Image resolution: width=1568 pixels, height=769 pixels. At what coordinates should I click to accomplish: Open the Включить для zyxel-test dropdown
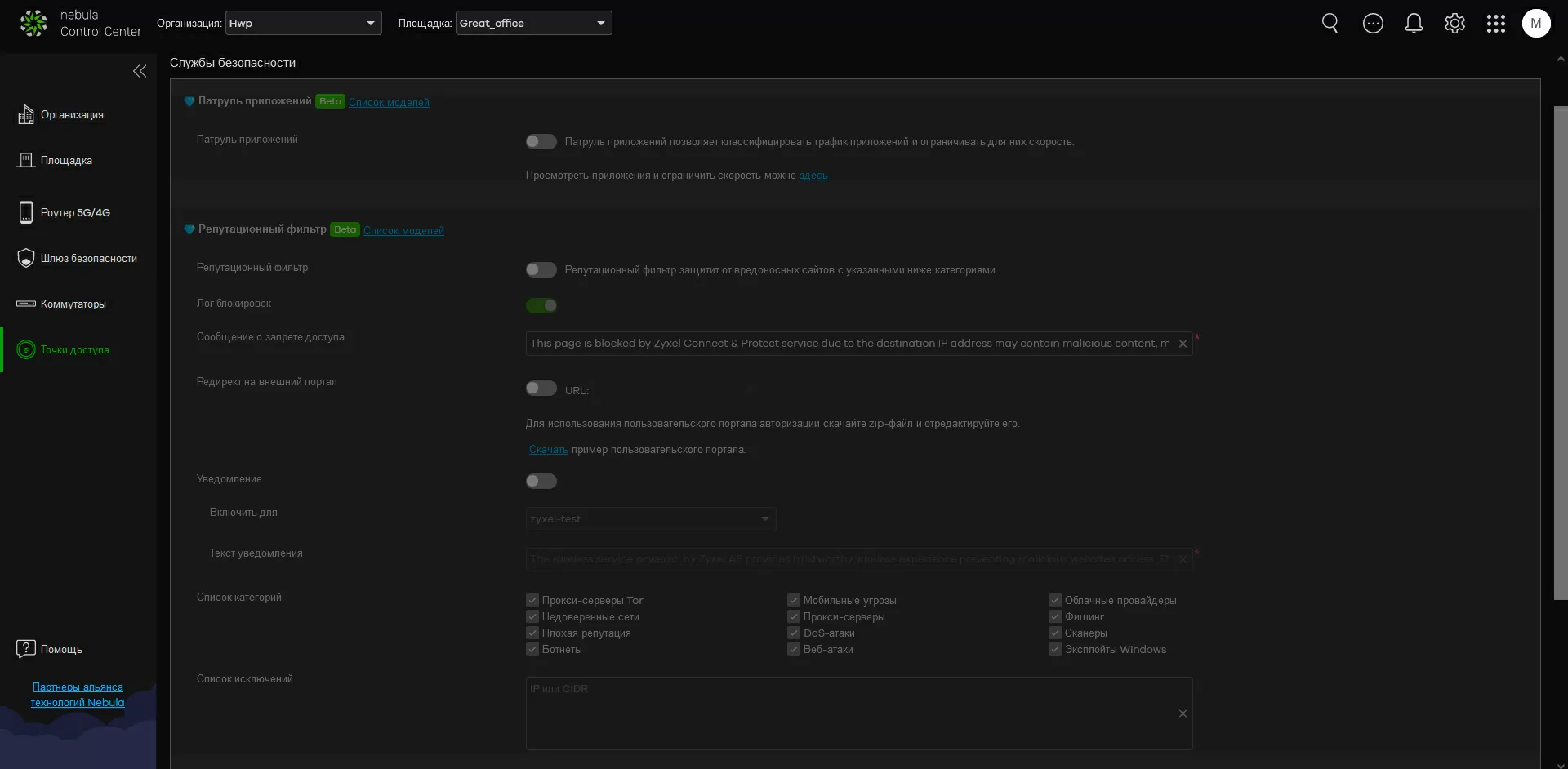pos(651,519)
